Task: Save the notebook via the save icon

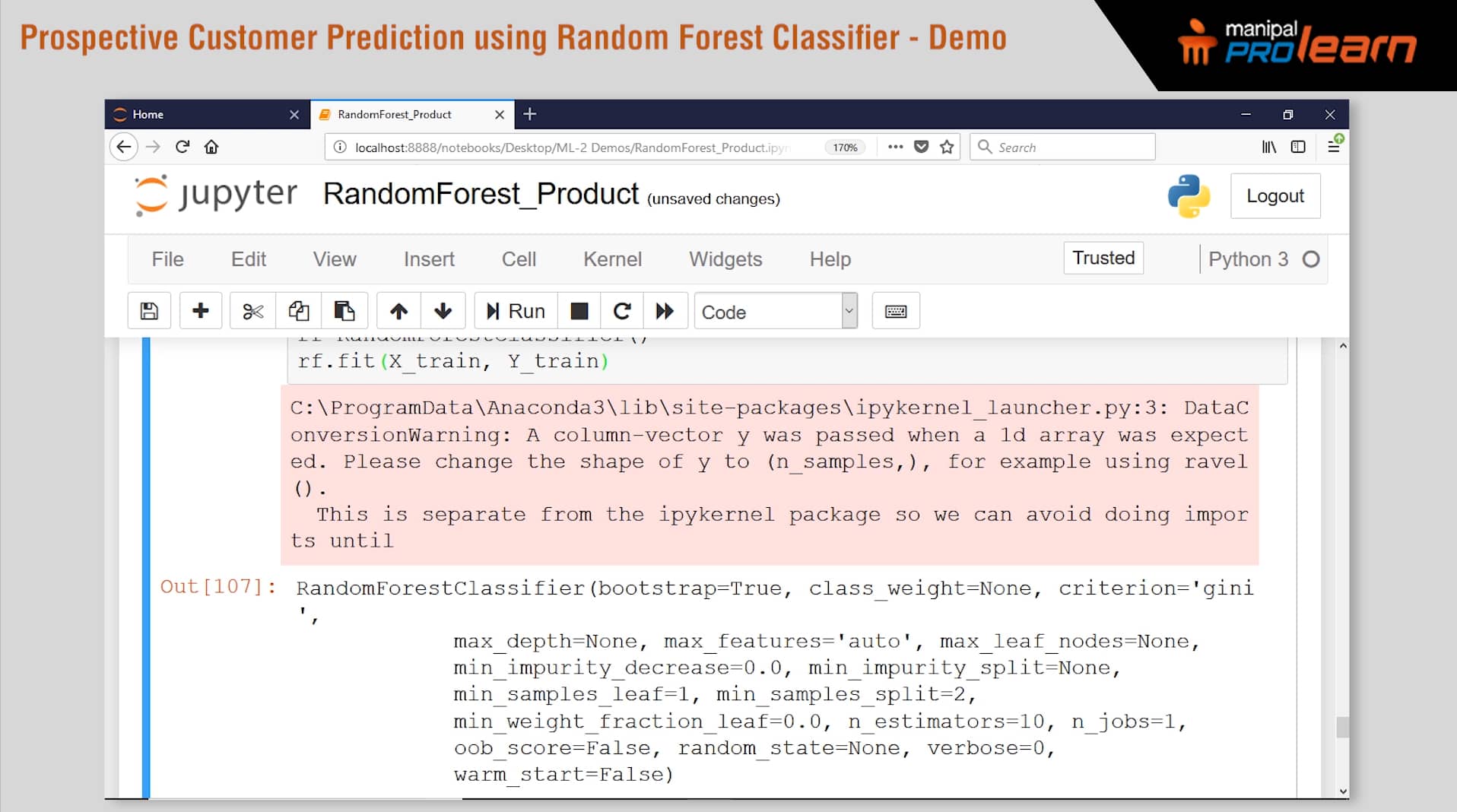Action: coord(149,311)
